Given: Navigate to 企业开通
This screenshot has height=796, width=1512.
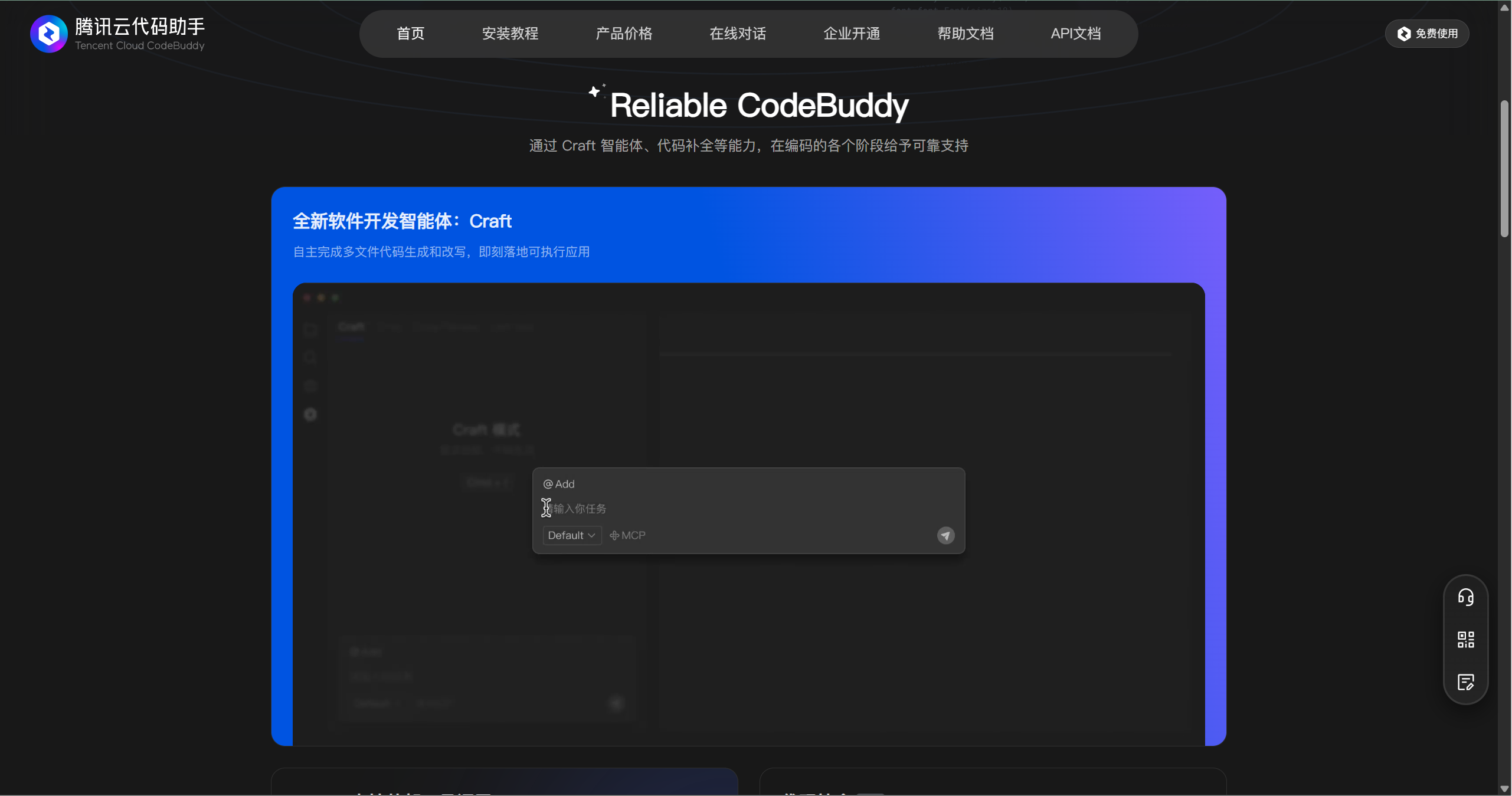Looking at the screenshot, I should point(852,34).
